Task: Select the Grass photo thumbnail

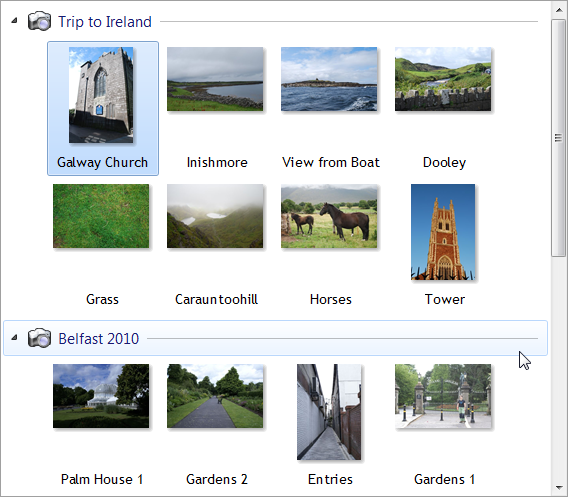Action: 101,216
